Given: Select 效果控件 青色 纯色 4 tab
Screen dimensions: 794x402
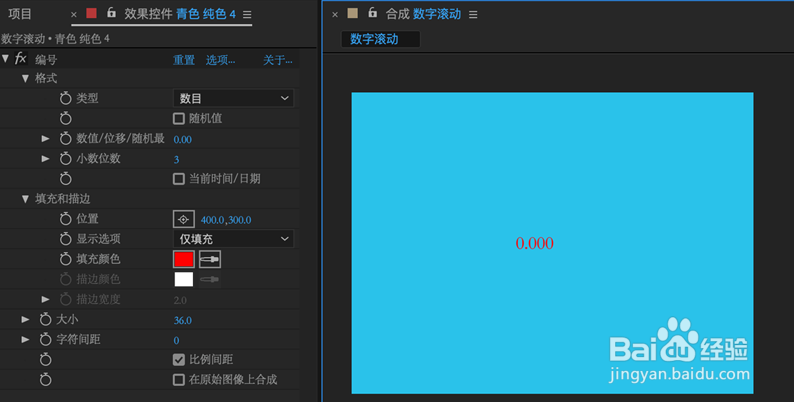Looking at the screenshot, I should 180,14.
